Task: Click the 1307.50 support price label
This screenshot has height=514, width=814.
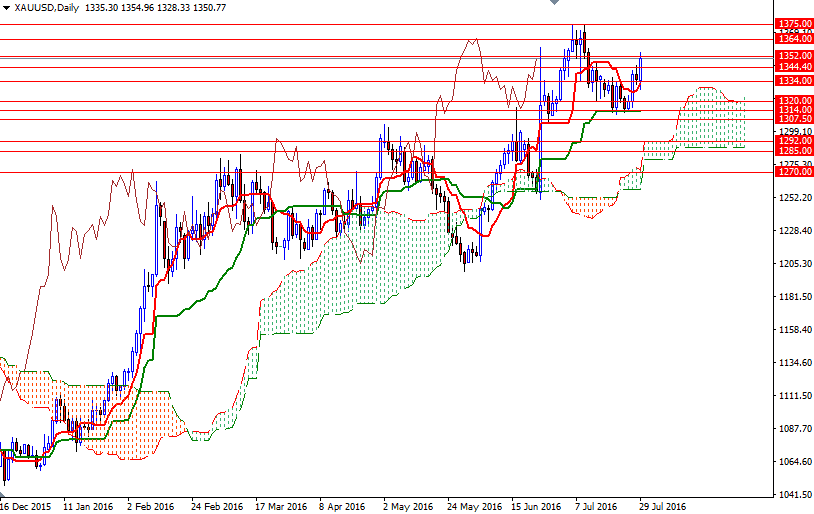Action: 793,118
